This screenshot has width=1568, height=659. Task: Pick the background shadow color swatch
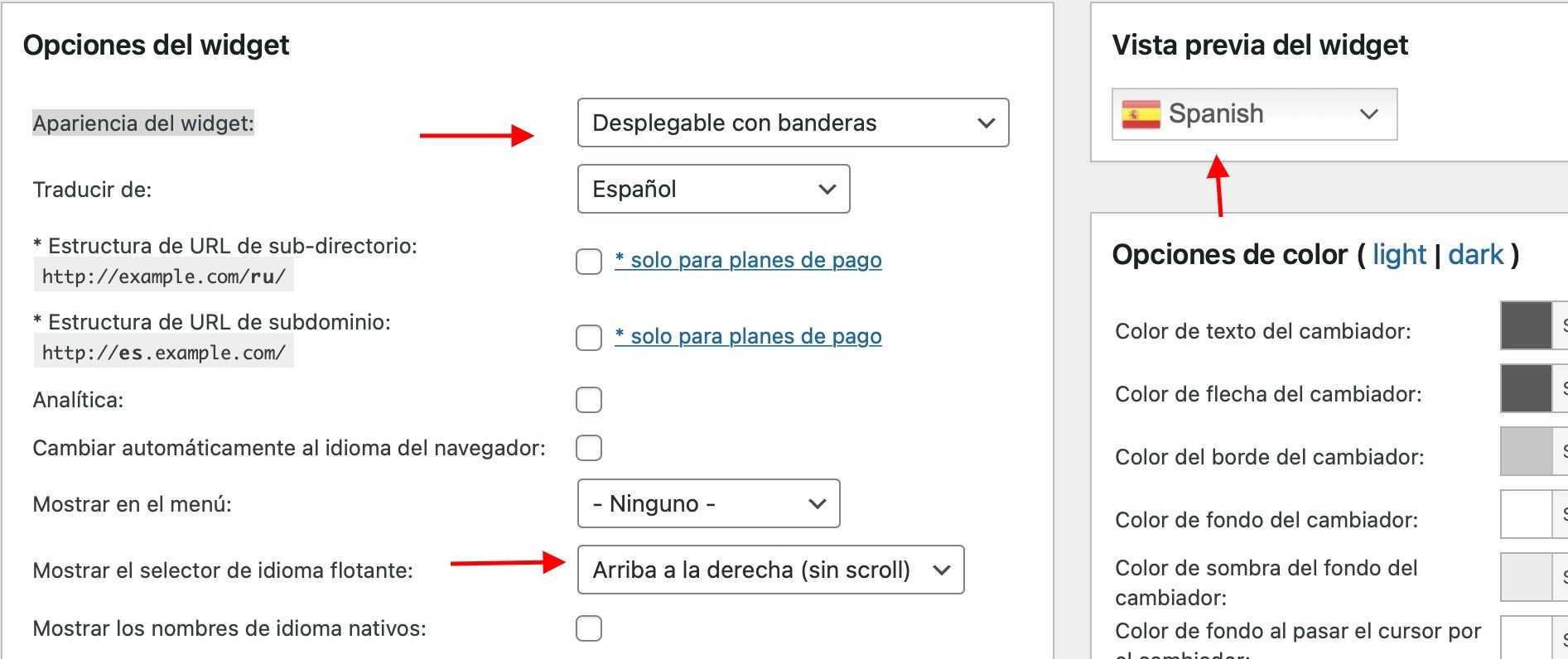click(x=1526, y=577)
